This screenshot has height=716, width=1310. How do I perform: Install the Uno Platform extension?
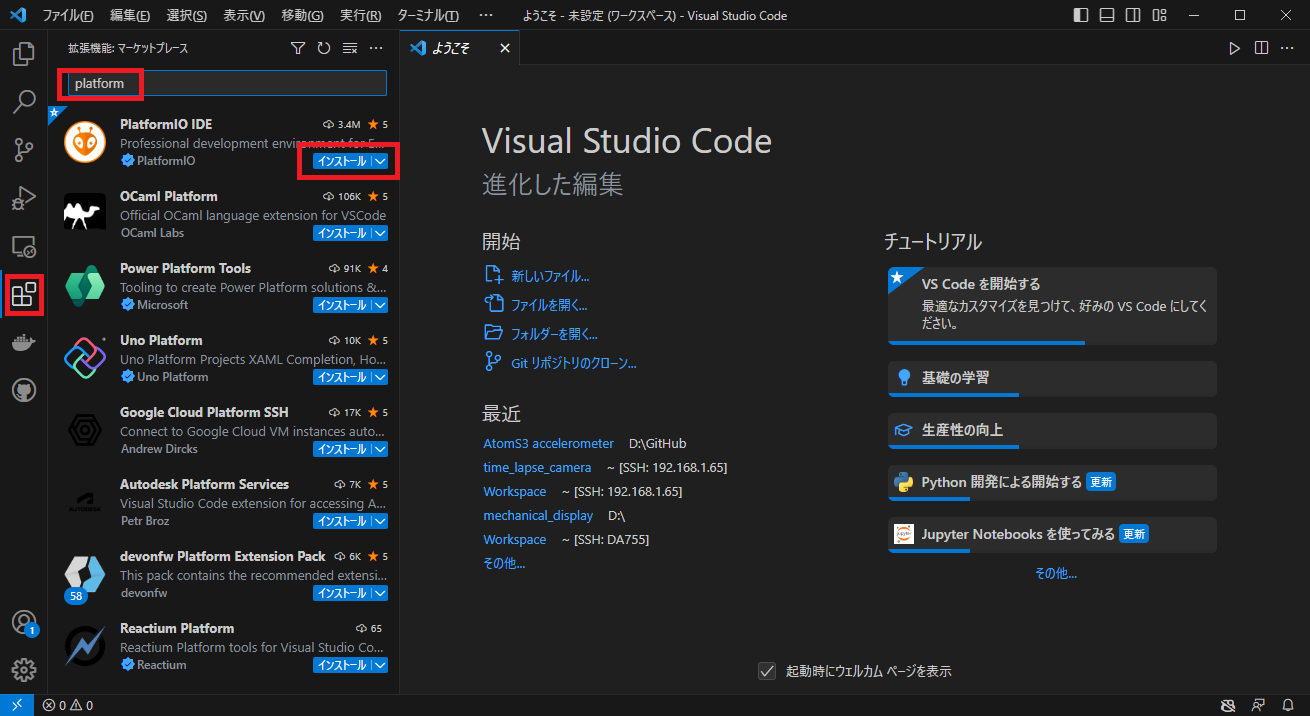pyautogui.click(x=342, y=377)
